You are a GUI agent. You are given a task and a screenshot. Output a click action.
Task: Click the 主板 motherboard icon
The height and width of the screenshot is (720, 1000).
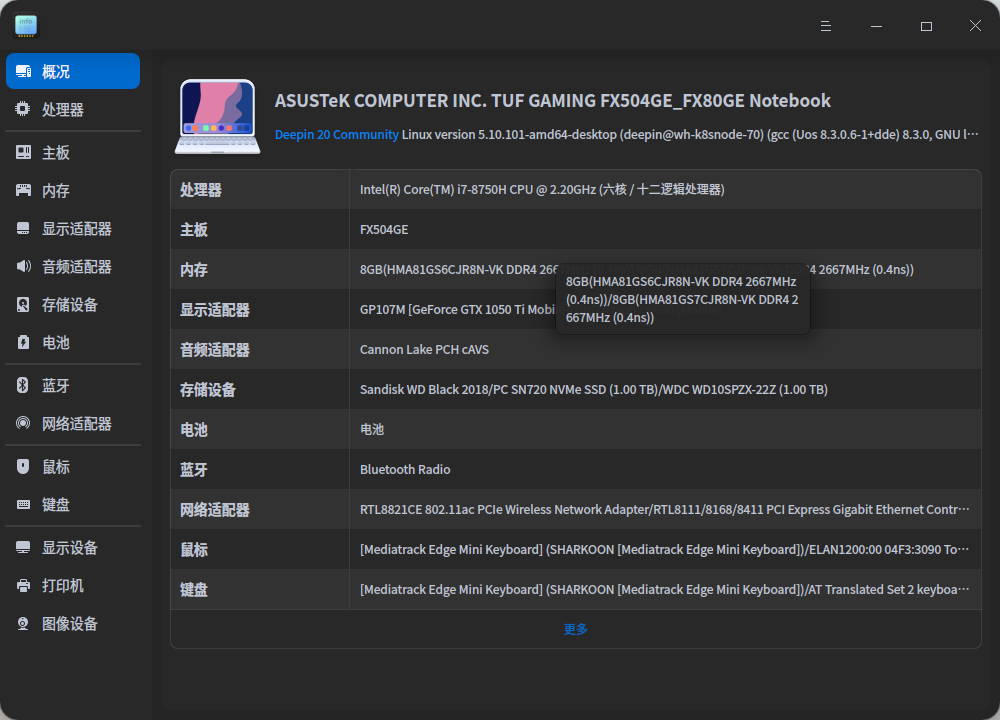coord(23,152)
